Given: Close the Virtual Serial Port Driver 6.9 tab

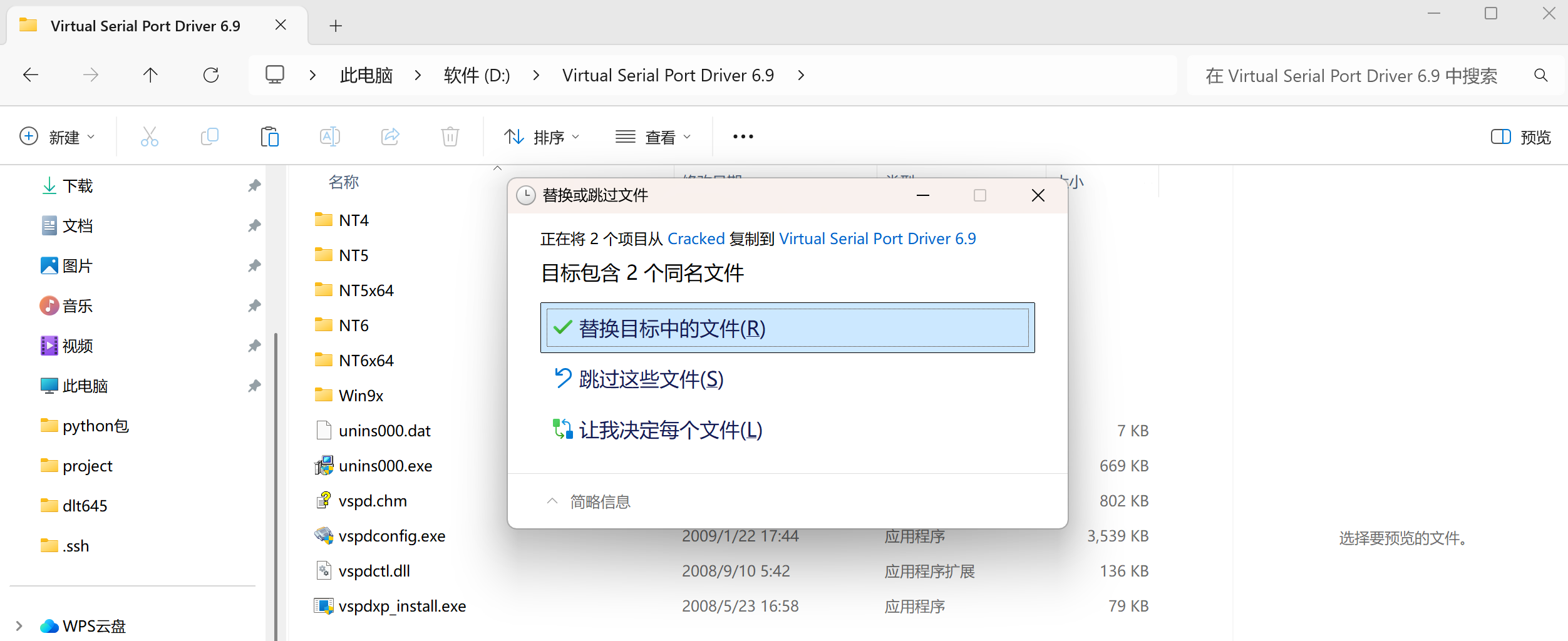Looking at the screenshot, I should coord(281,25).
